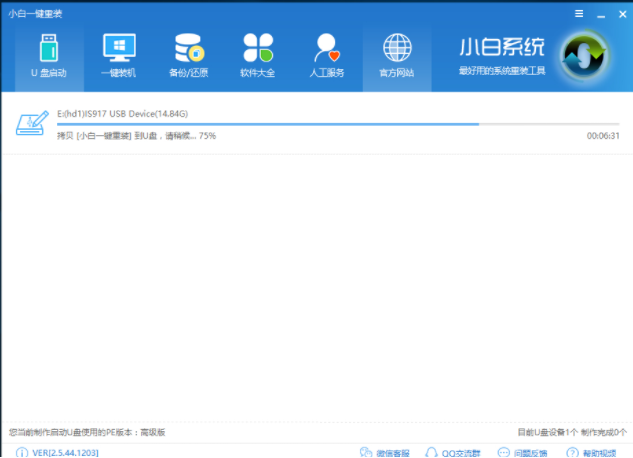Click the PE版本 高级版 status text
This screenshot has width=633, height=458.
[x=85, y=432]
